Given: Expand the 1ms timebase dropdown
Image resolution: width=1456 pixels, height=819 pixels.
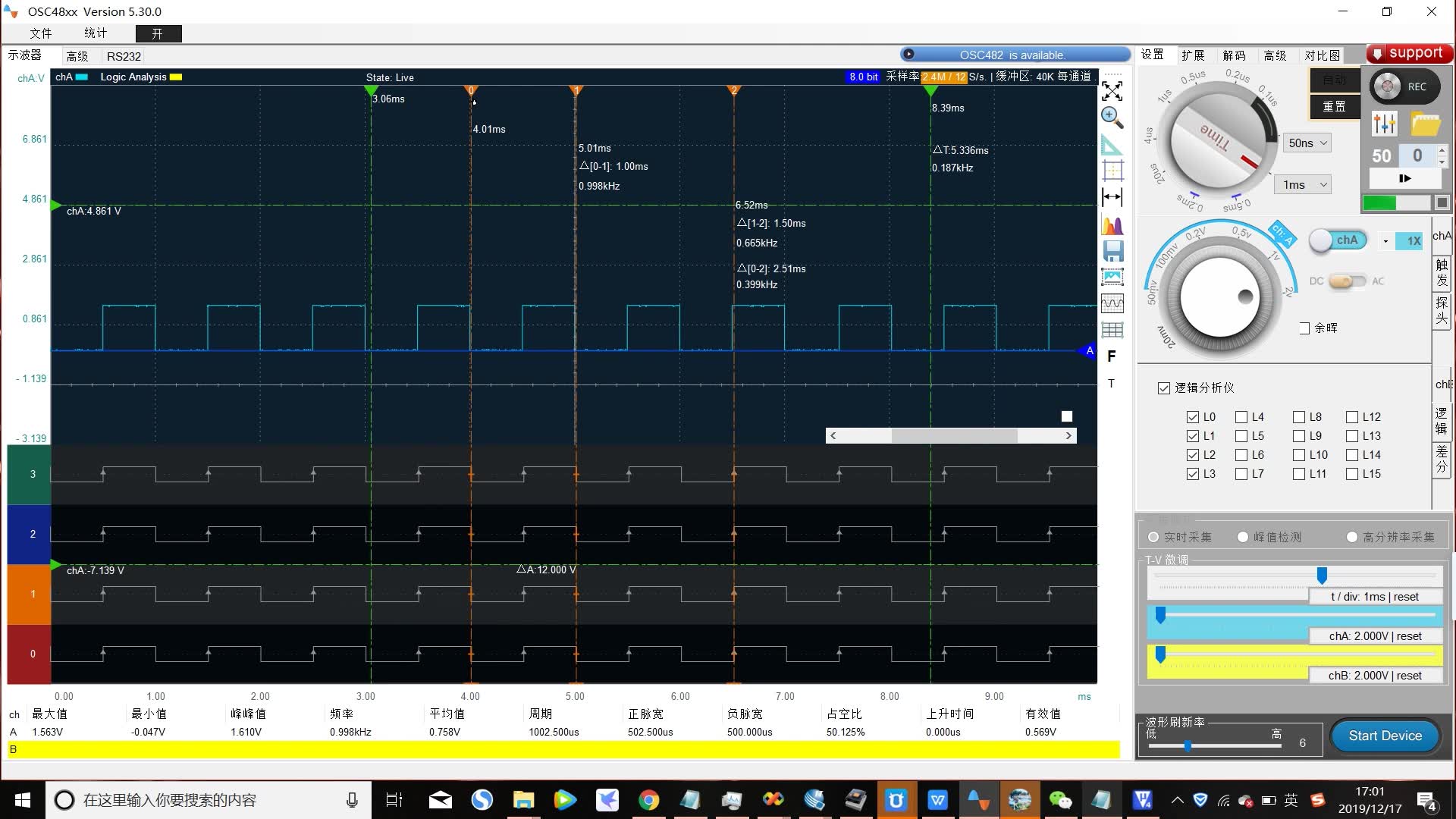Looking at the screenshot, I should pos(1304,184).
